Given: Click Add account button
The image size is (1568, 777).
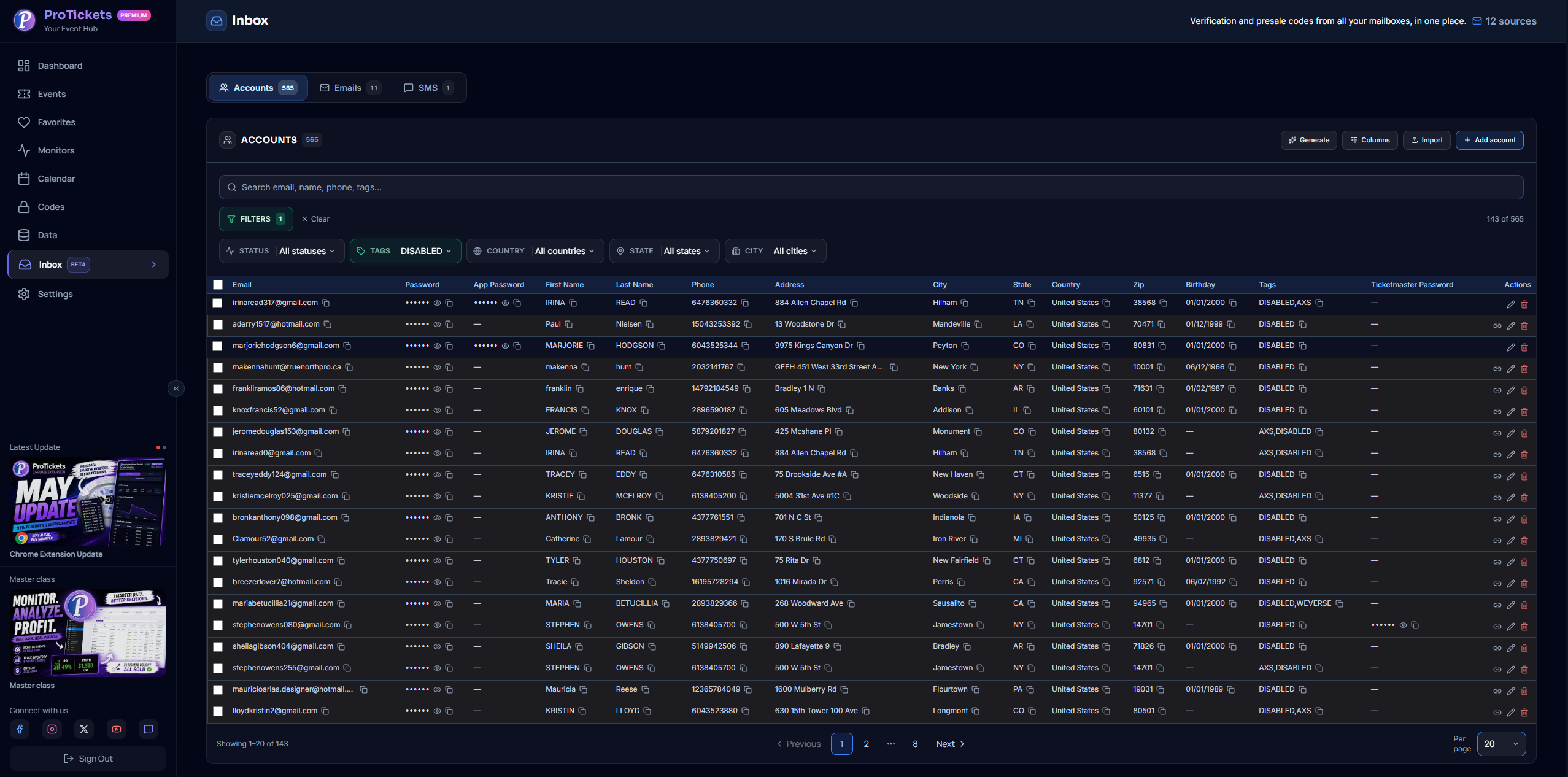Looking at the screenshot, I should 1489,140.
